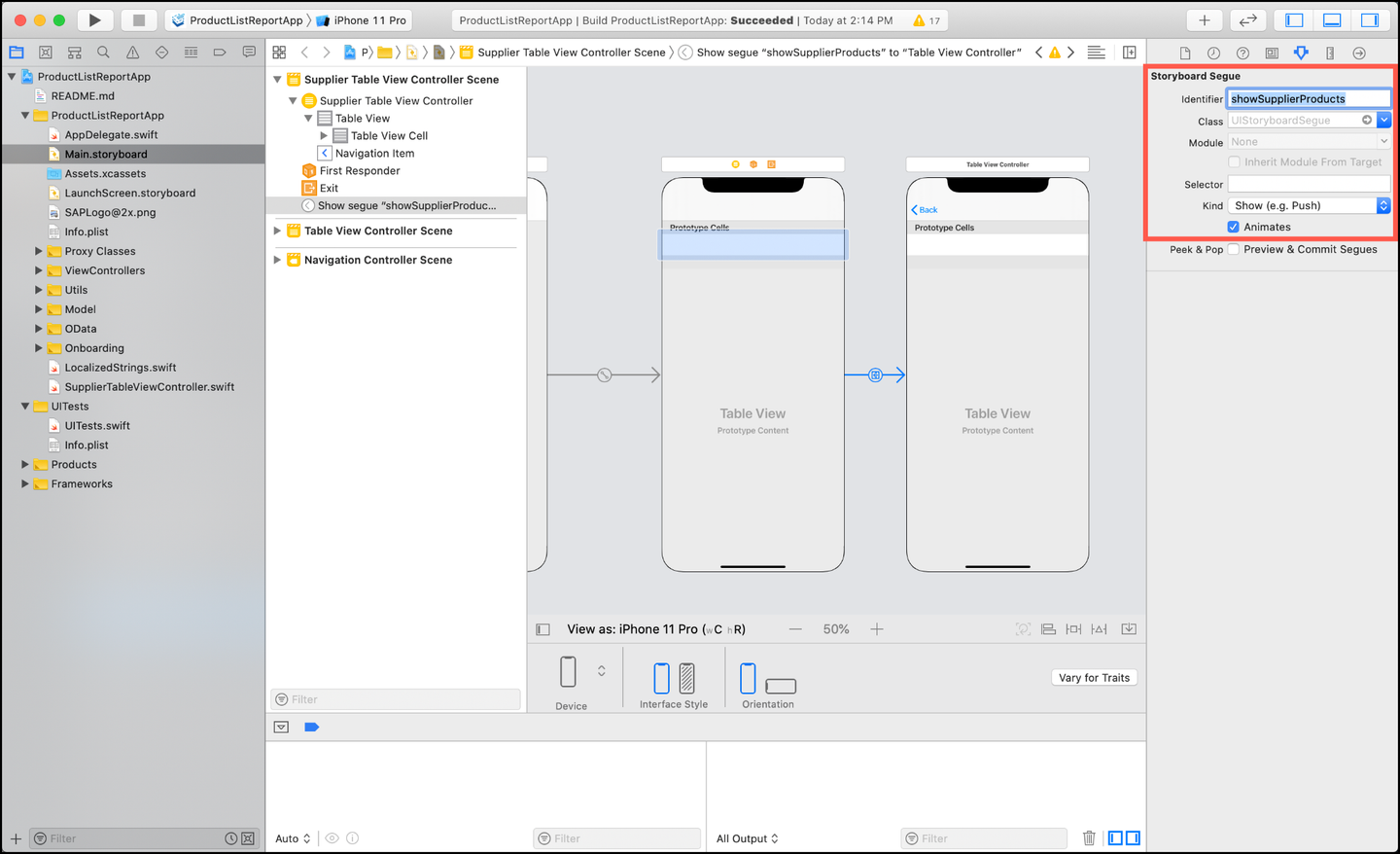
Task: Click the blue segue arrow connector
Action: (875, 374)
